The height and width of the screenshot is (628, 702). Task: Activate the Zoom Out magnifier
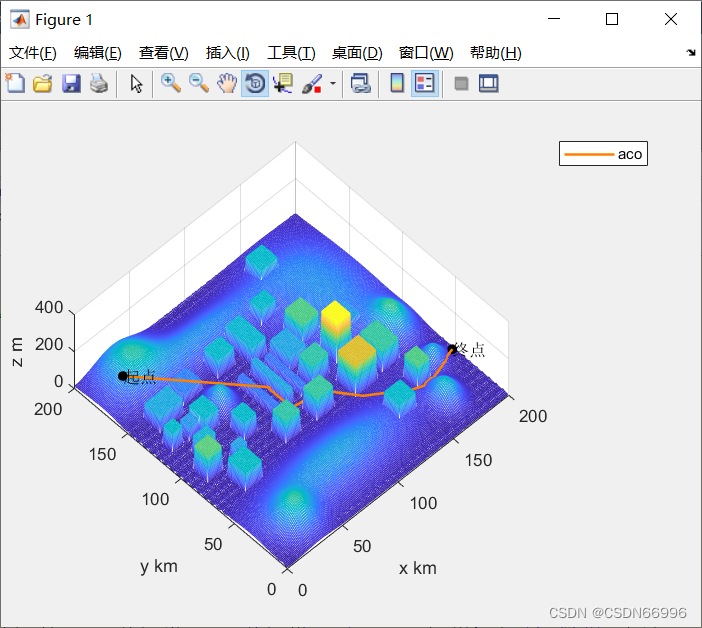coord(199,83)
